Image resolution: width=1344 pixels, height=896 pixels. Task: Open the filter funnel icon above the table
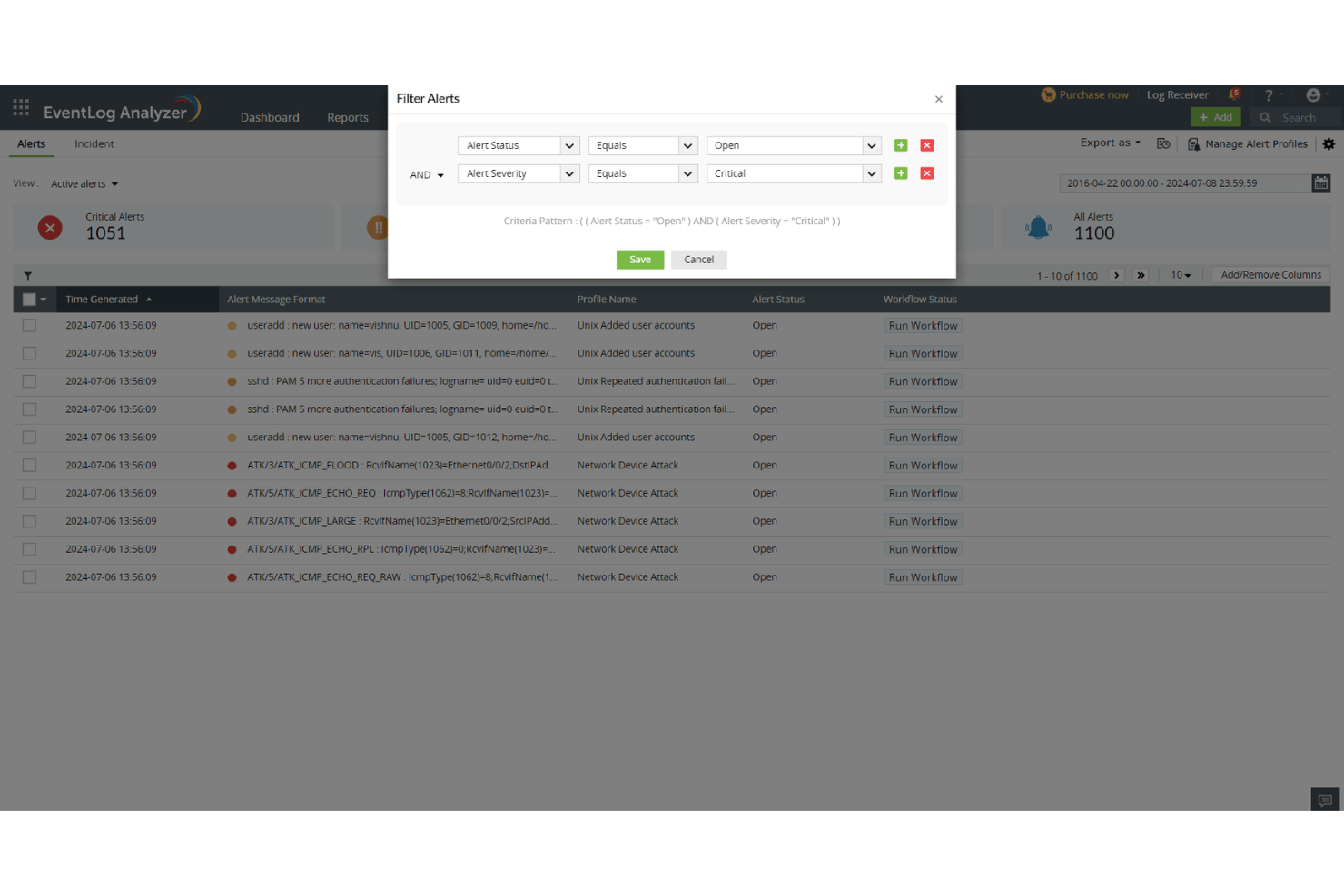[x=28, y=275]
